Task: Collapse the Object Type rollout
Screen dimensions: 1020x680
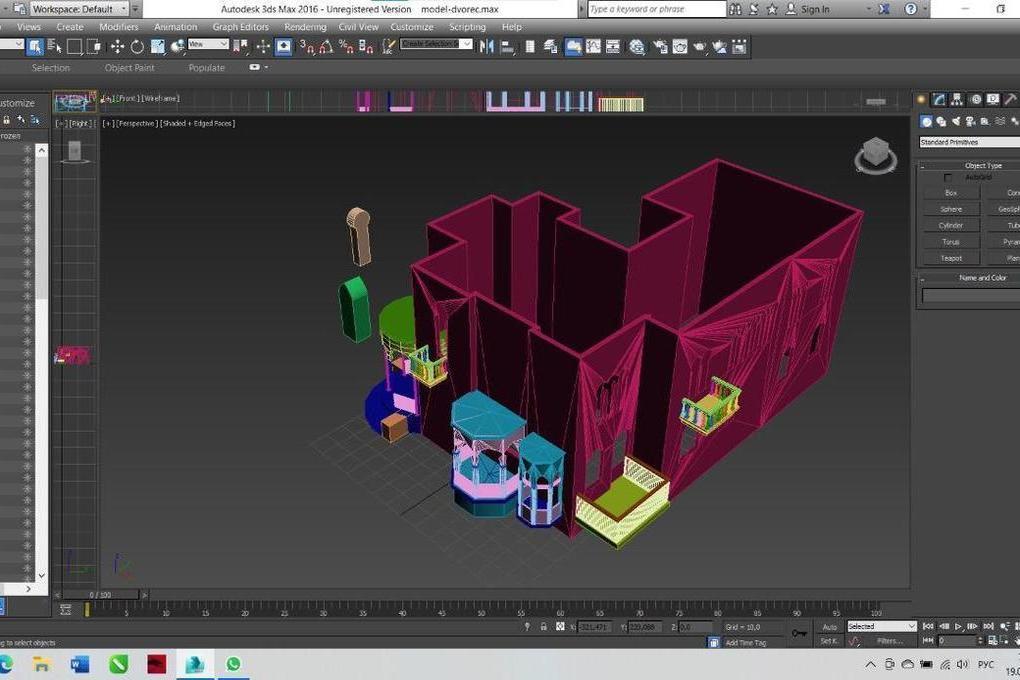Action: [x=981, y=165]
